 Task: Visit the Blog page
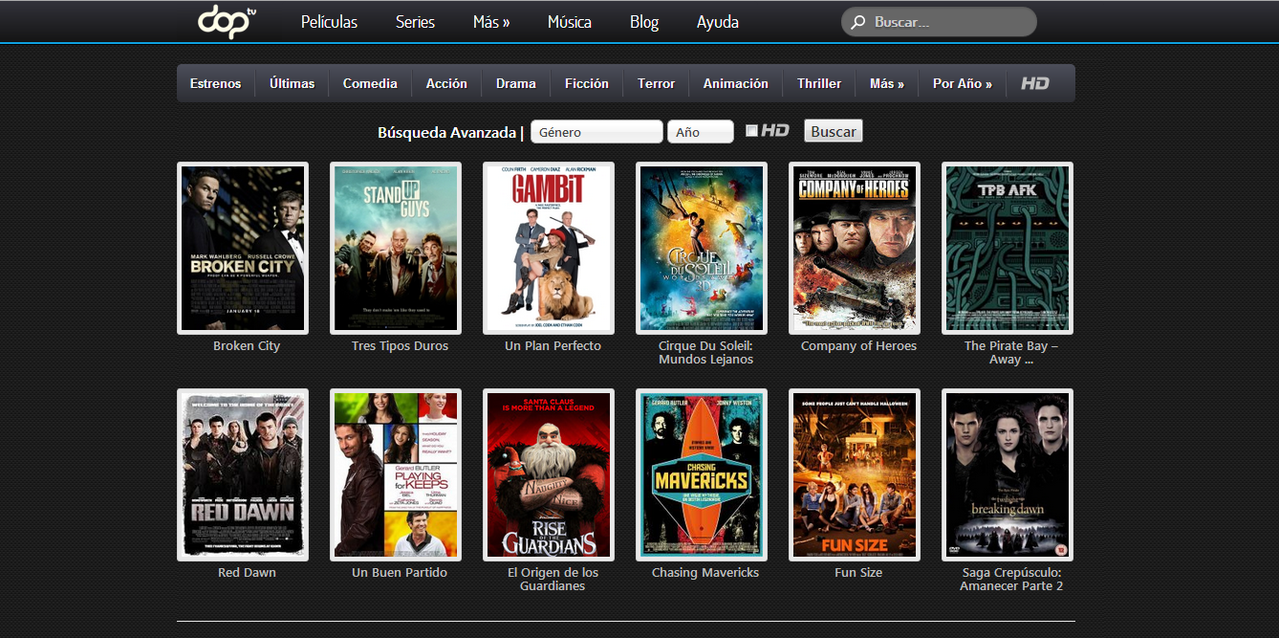[644, 22]
